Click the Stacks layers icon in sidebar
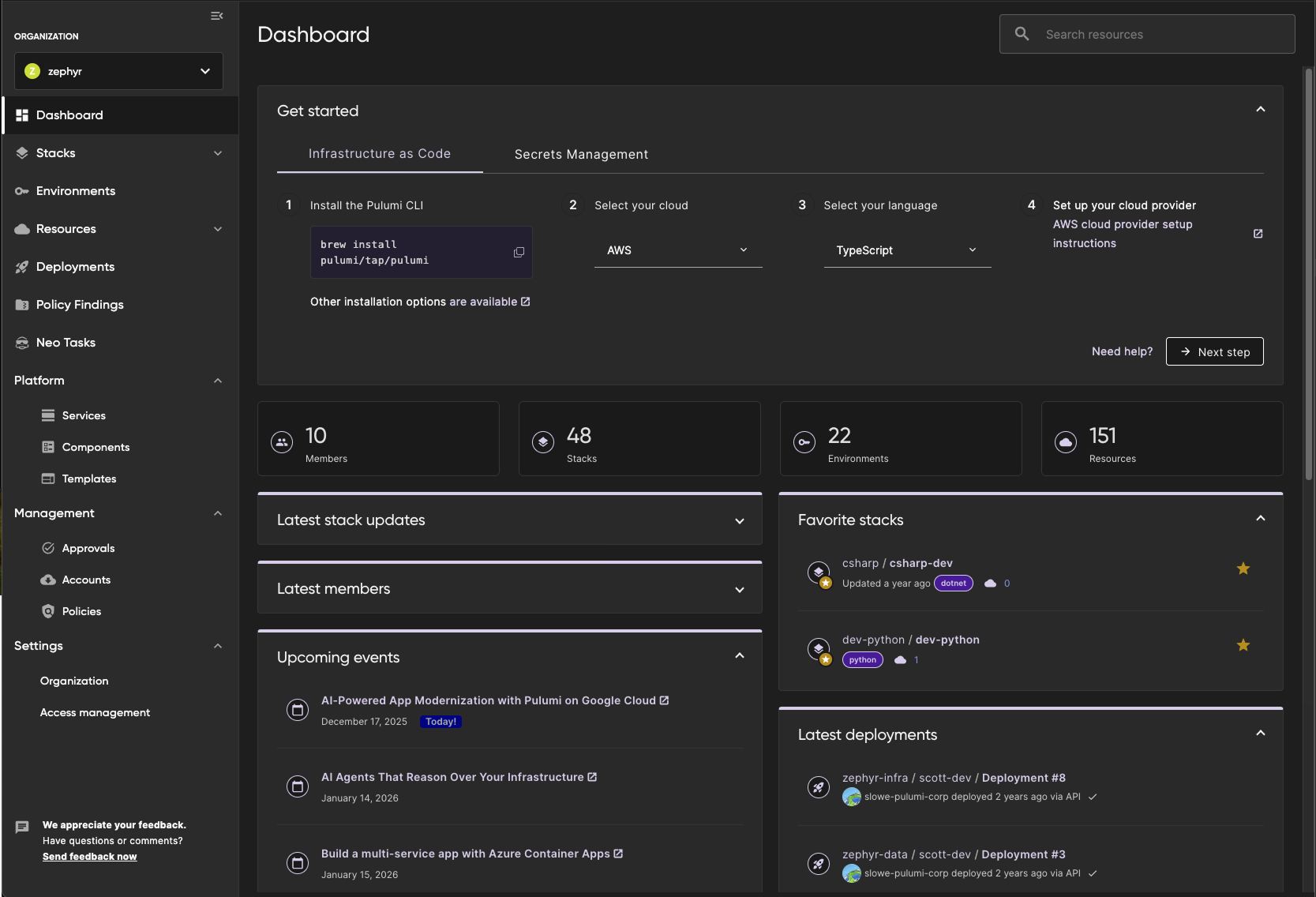Screen dimensions: 1316x897 pos(22,153)
